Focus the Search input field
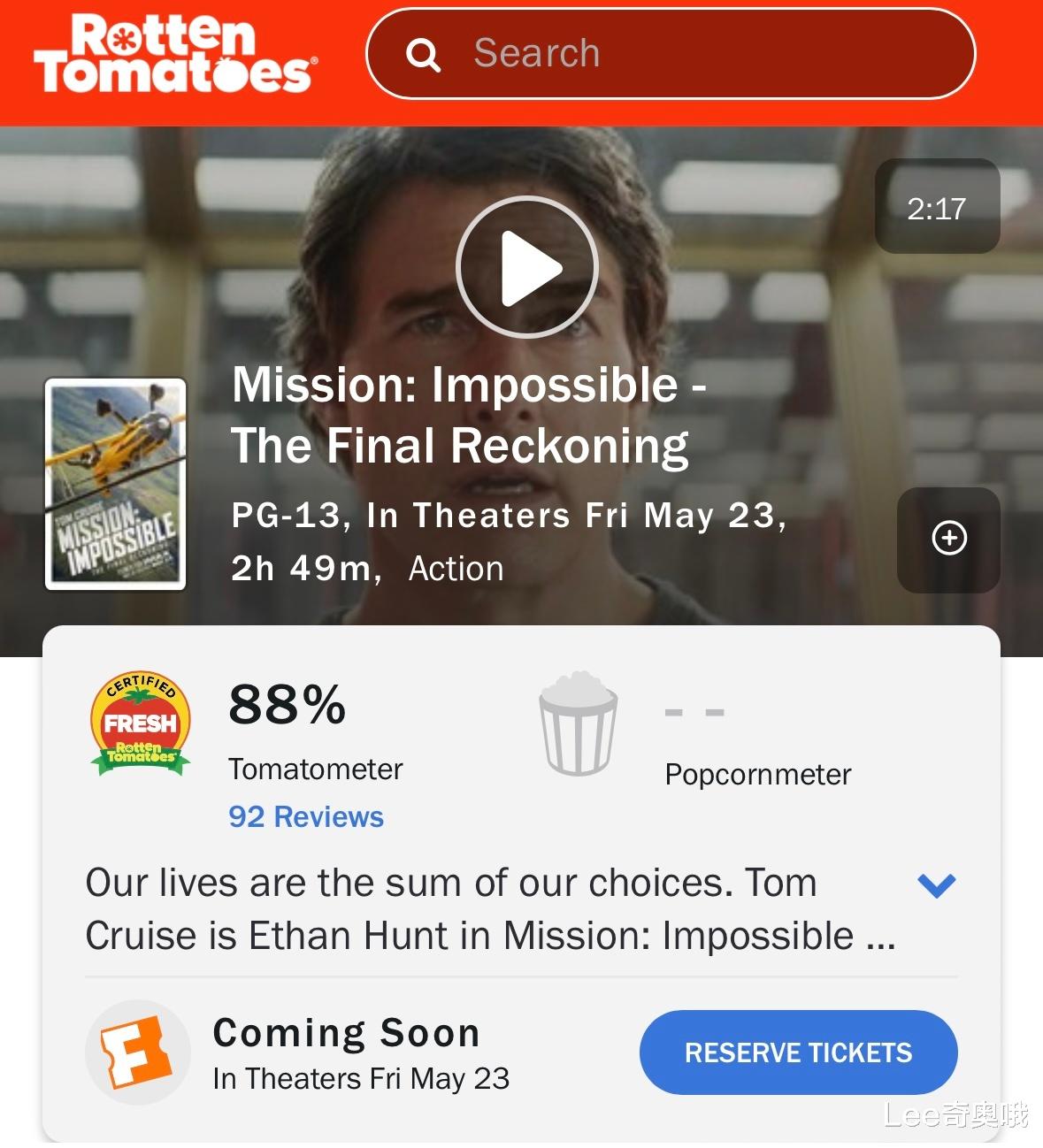 pyautogui.click(x=671, y=54)
